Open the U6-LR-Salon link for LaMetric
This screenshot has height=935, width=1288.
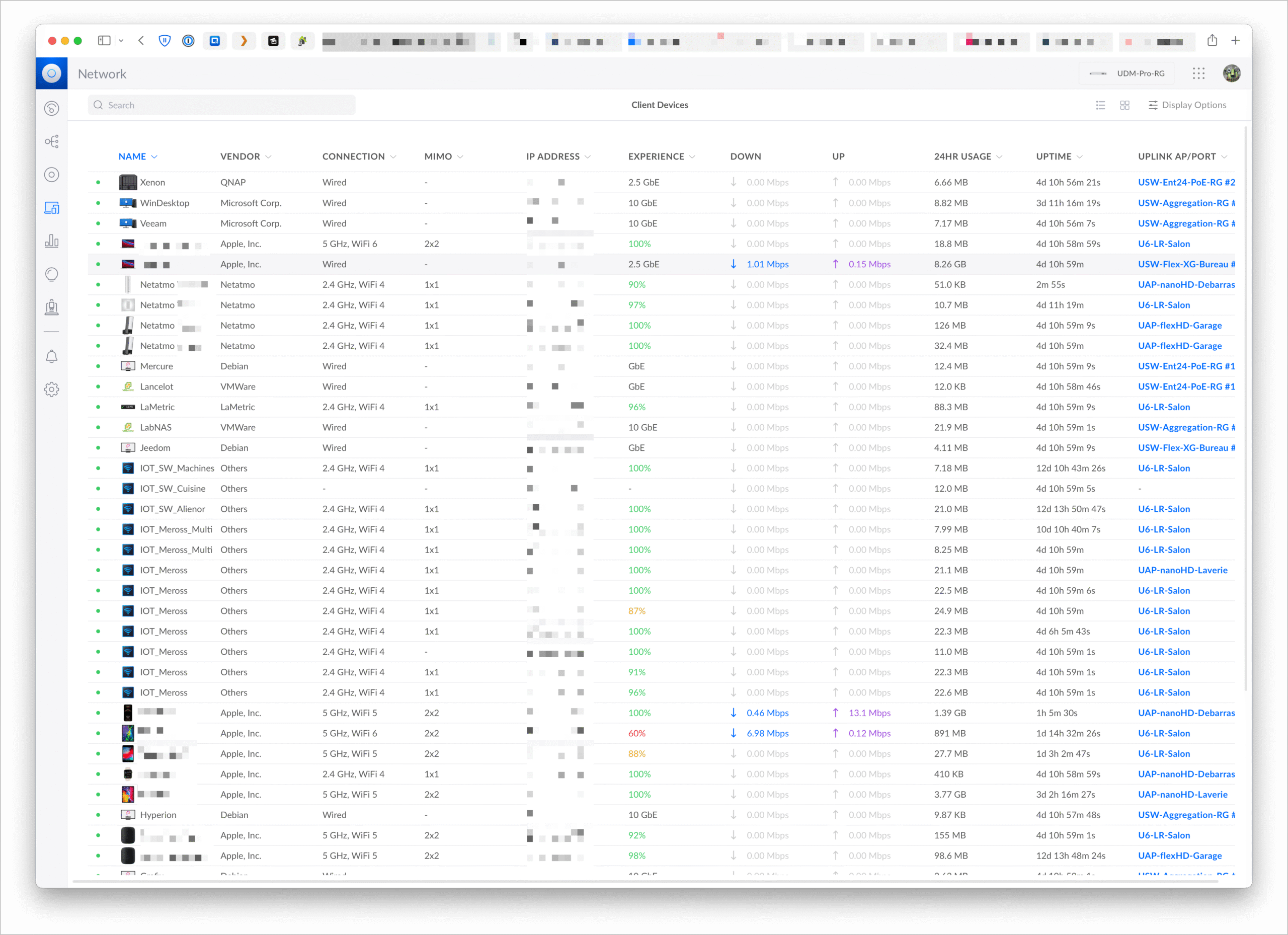click(1164, 407)
